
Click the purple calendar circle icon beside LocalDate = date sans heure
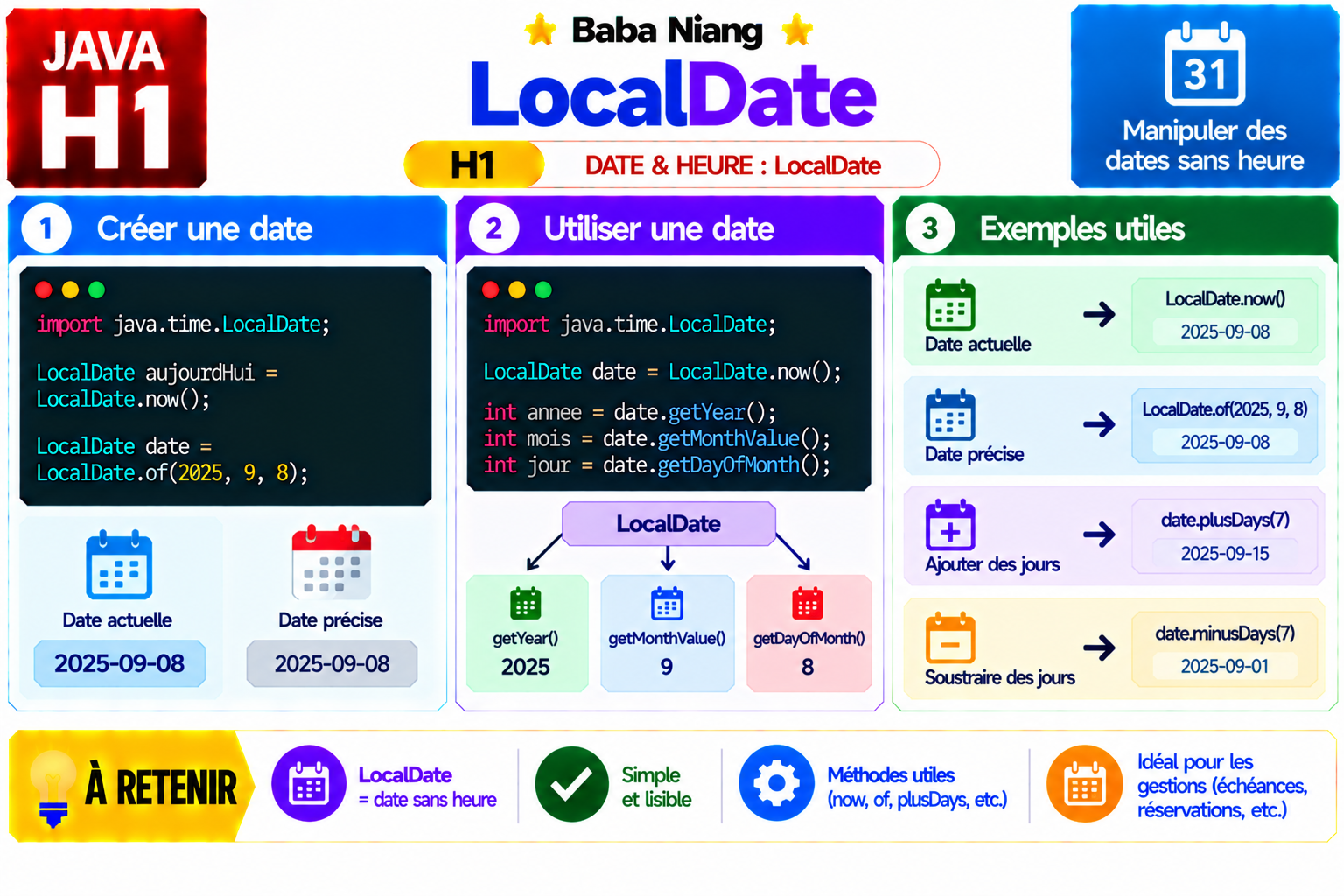(308, 783)
